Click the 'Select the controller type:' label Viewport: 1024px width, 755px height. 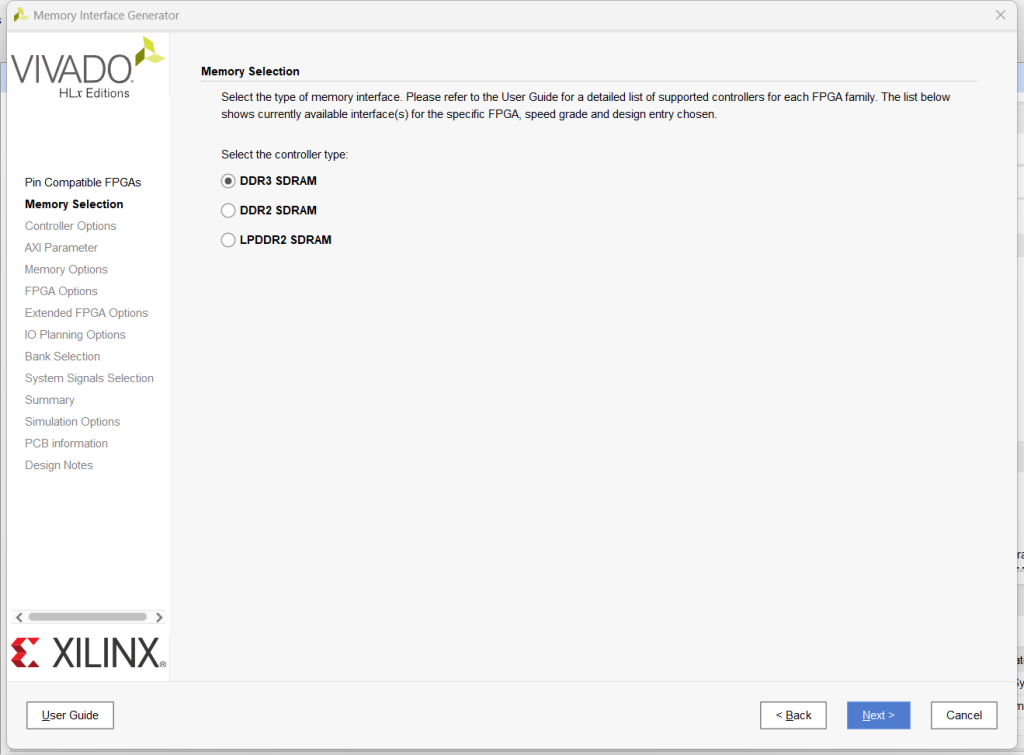285,155
